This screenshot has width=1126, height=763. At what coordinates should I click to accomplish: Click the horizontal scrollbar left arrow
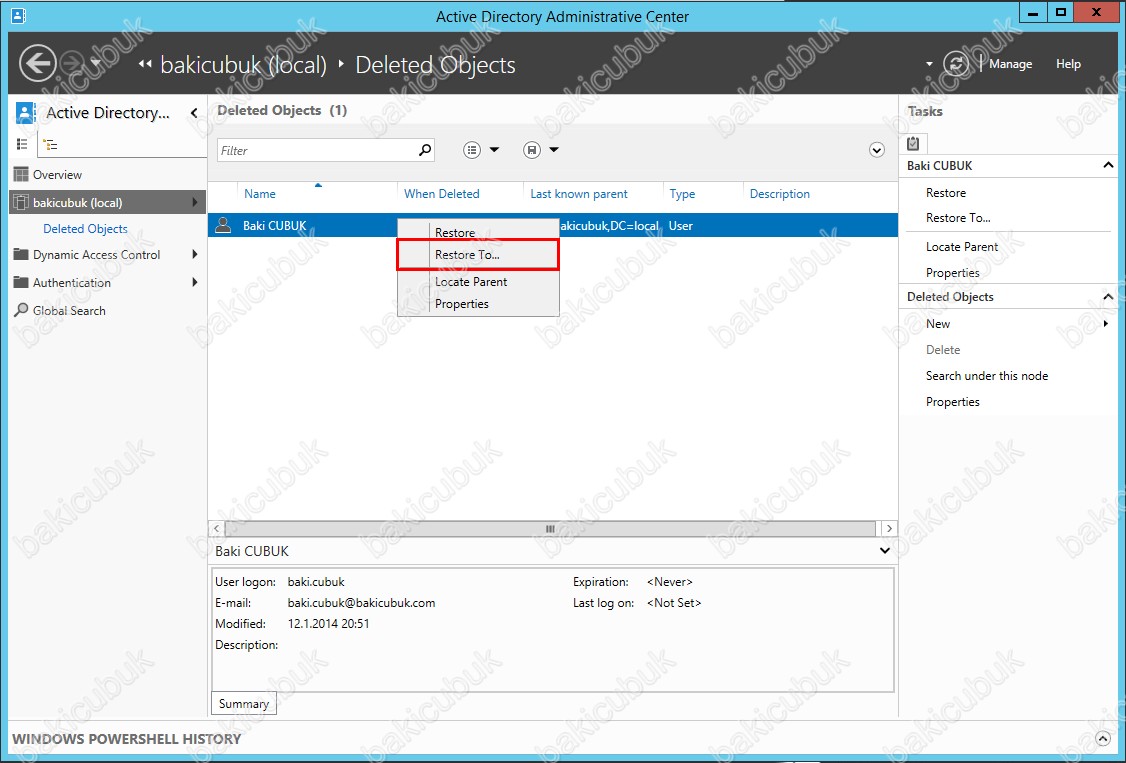tap(217, 528)
